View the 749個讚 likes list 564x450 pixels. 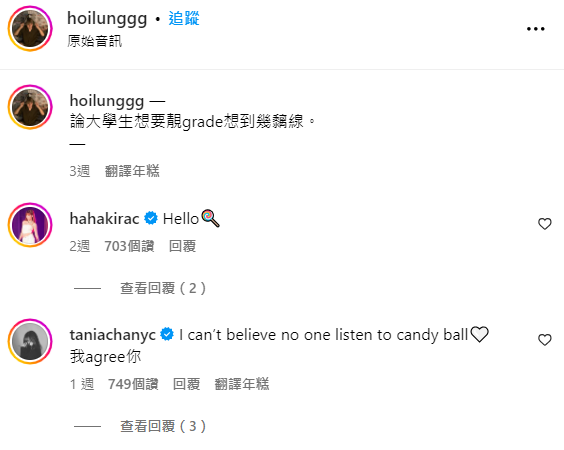coord(133,384)
